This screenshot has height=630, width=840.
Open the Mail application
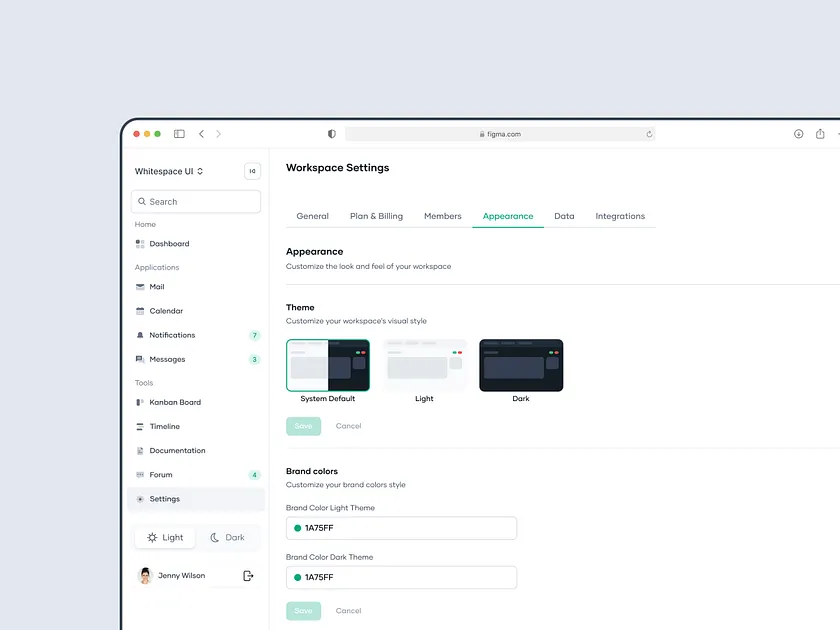tap(196, 287)
